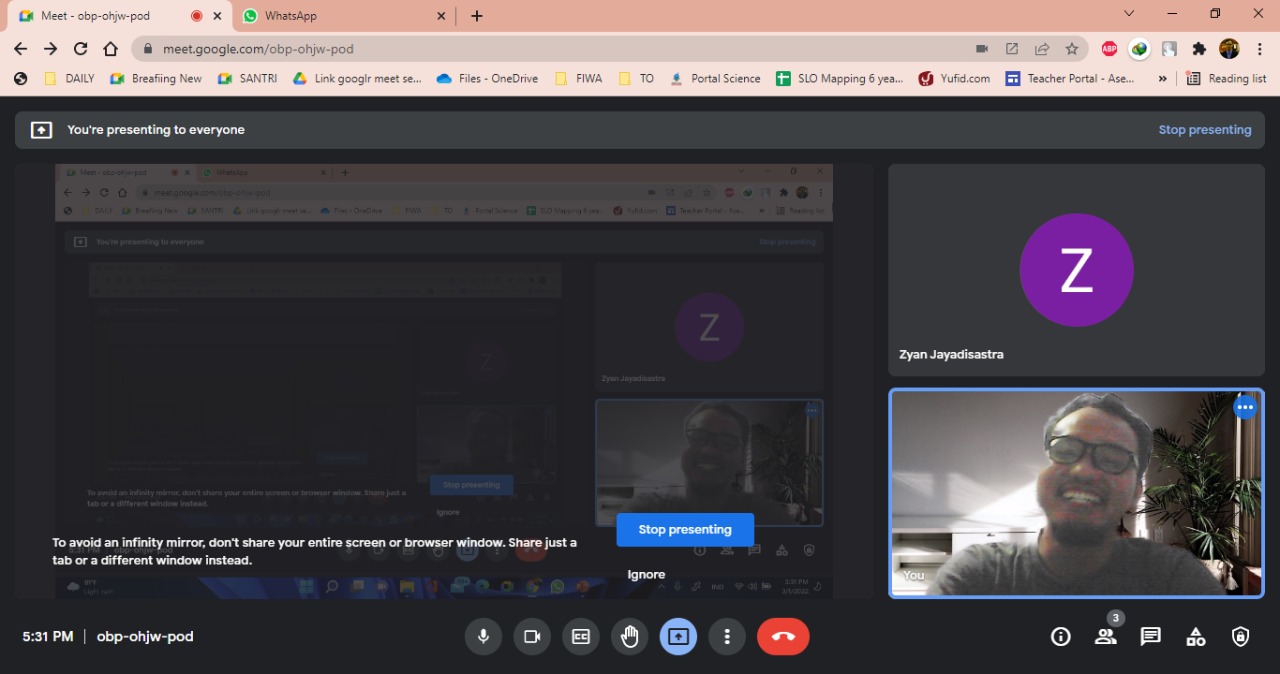
Task: Click Ignore under the infinity mirror warning
Action: 646,574
